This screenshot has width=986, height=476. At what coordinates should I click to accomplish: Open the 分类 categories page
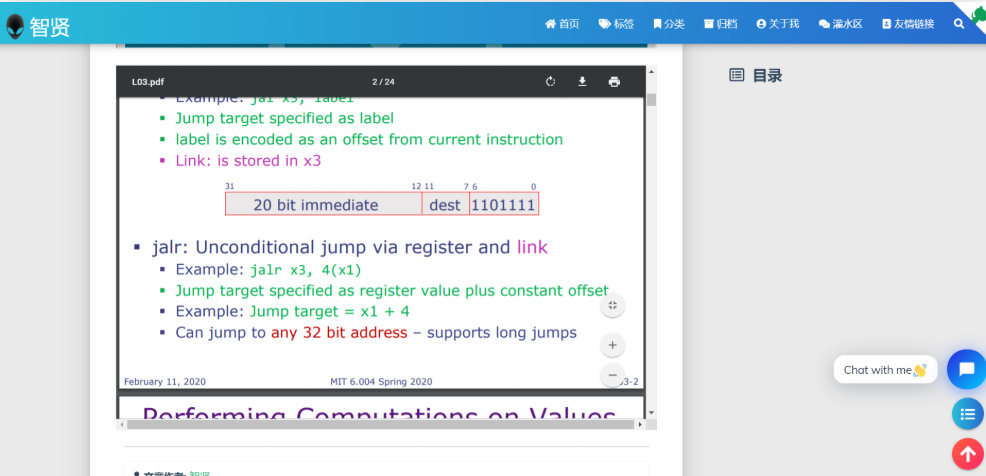pos(669,23)
